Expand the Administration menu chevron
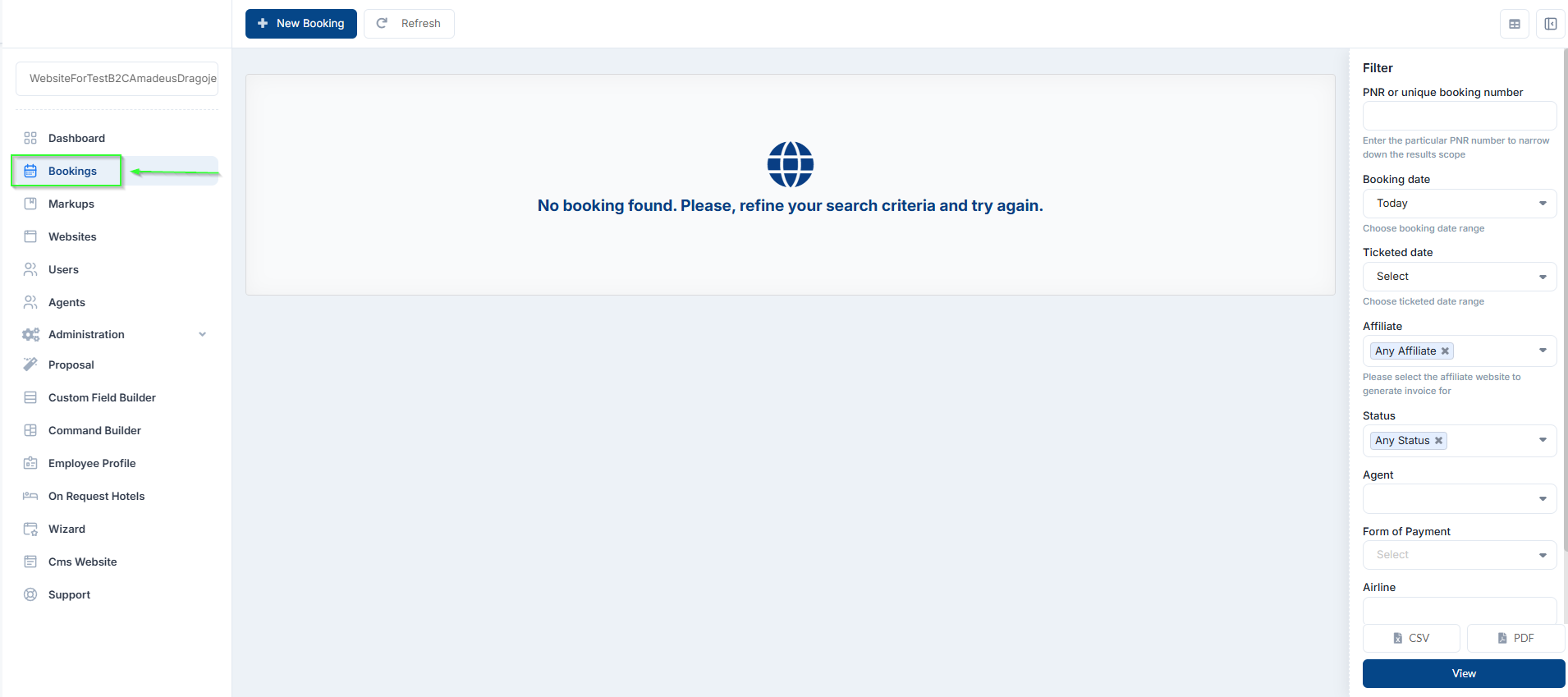1568x697 pixels. tap(203, 334)
